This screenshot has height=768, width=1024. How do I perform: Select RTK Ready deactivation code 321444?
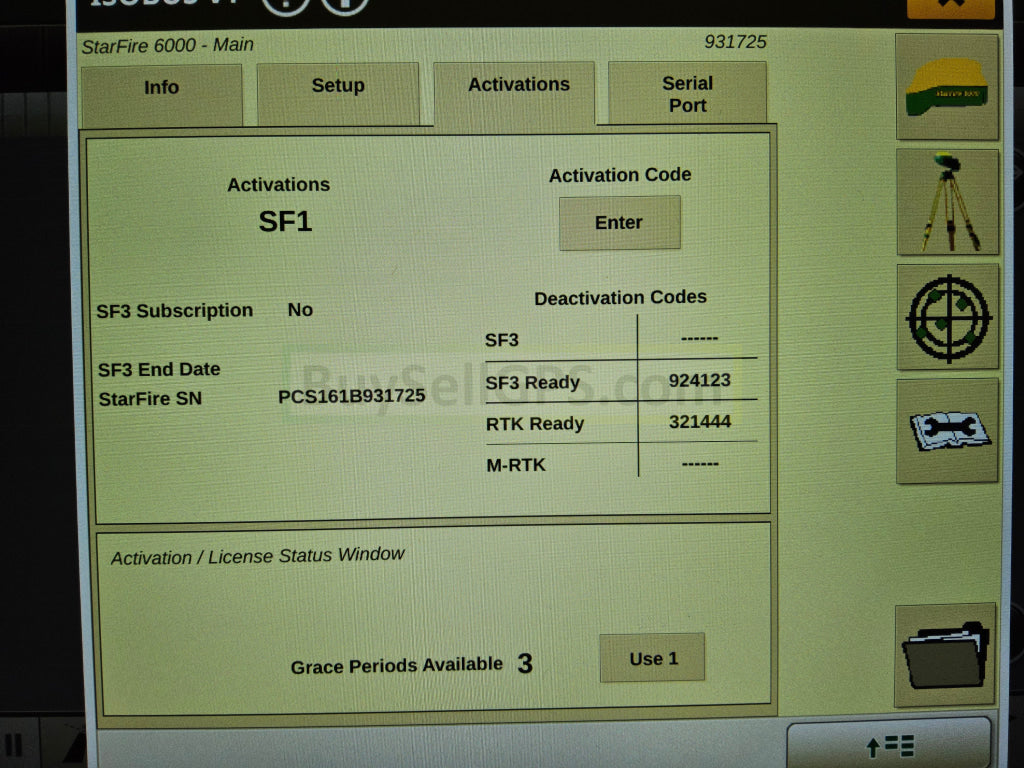pos(699,422)
